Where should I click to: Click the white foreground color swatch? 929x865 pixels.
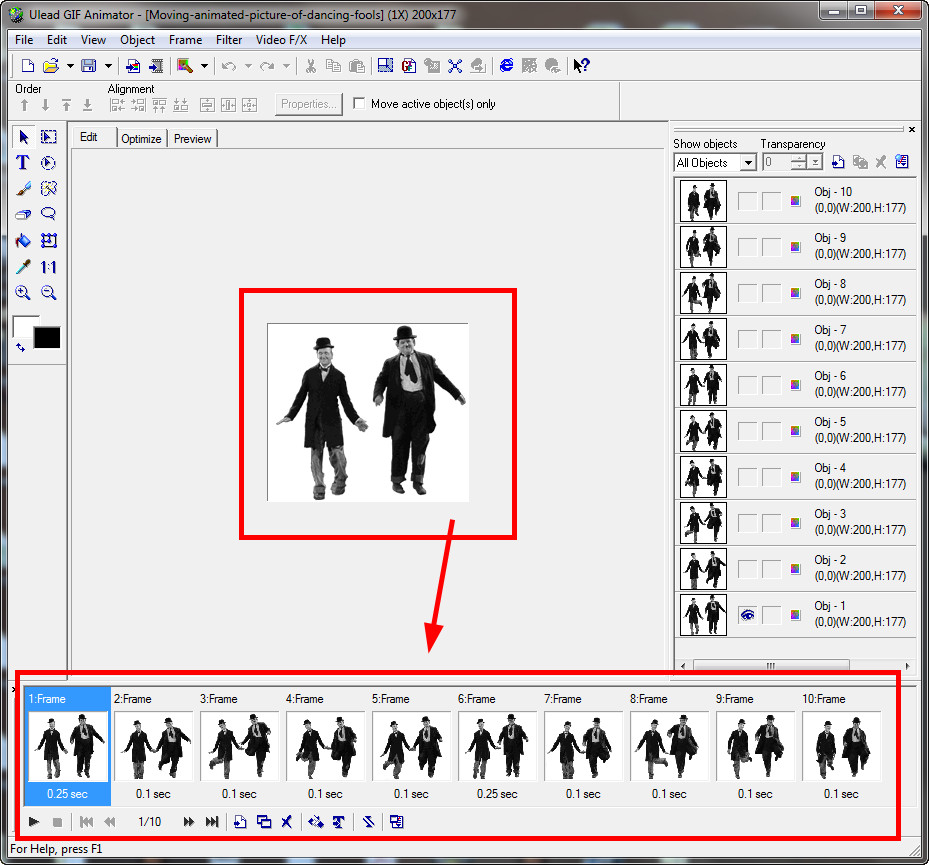23,324
